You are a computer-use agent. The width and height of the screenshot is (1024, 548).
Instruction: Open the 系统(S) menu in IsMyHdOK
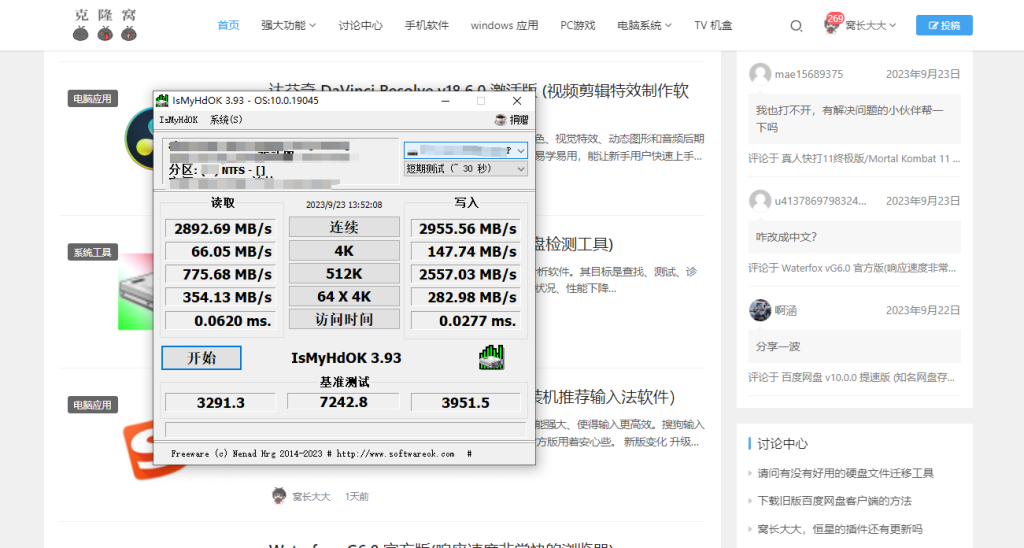click(x=226, y=120)
